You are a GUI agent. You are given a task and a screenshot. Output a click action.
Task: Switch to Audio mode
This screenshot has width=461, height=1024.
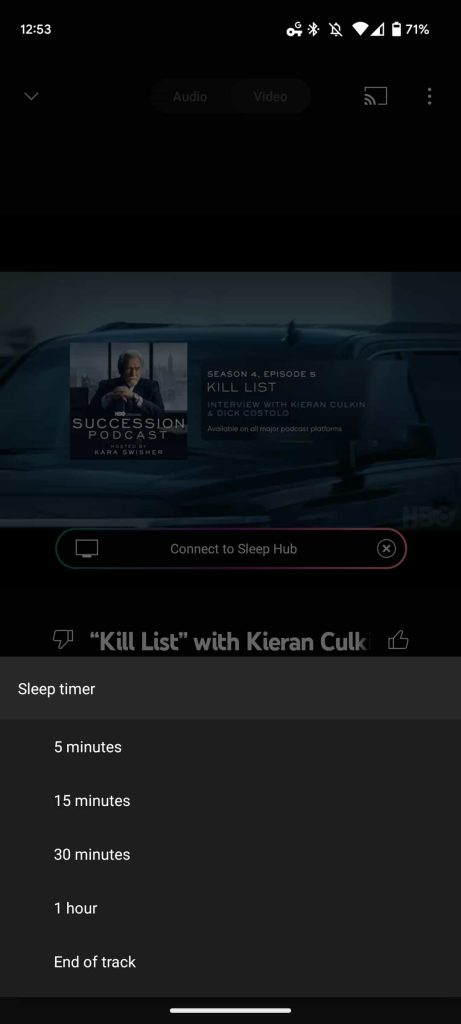190,97
